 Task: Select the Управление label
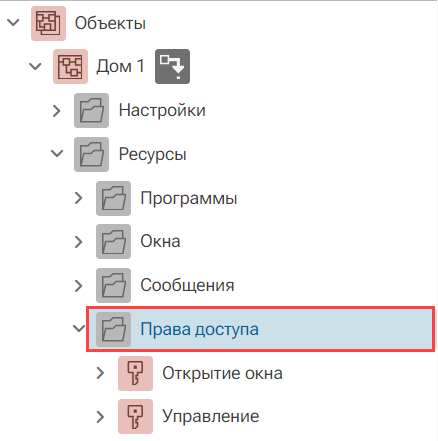[211, 416]
